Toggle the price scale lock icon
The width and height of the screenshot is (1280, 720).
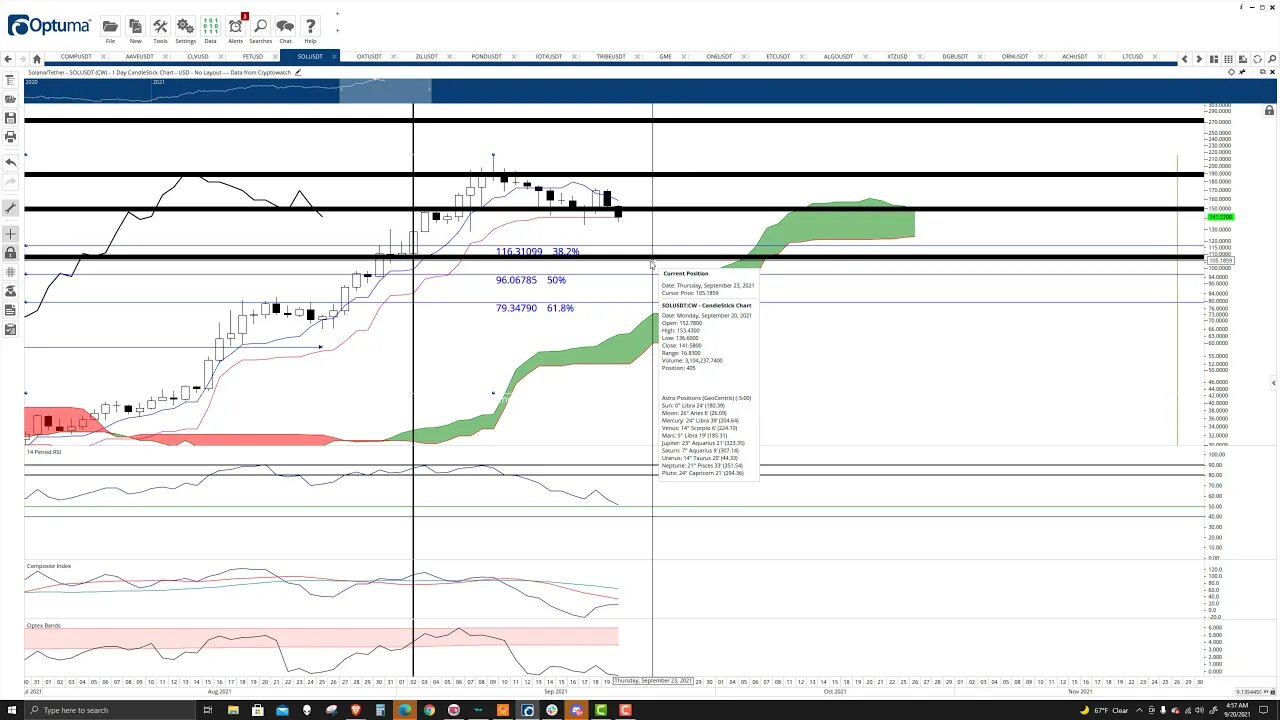pyautogui.click(x=1269, y=110)
